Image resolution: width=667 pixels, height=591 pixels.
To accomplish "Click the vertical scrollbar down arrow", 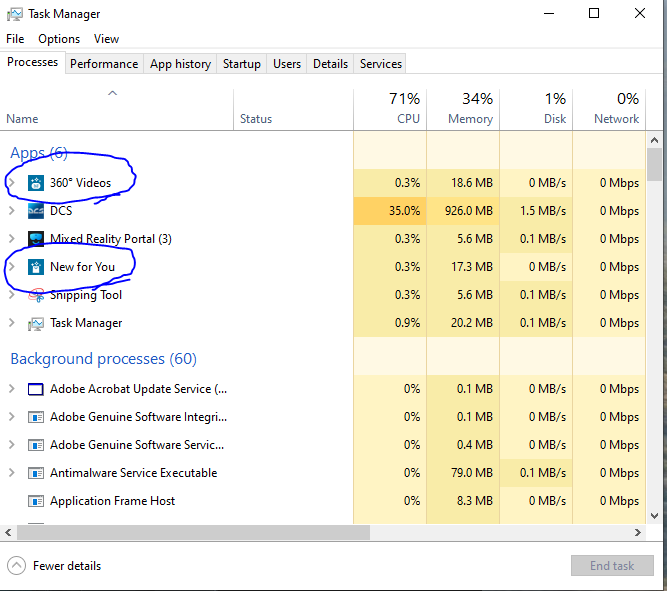I will click(655, 516).
